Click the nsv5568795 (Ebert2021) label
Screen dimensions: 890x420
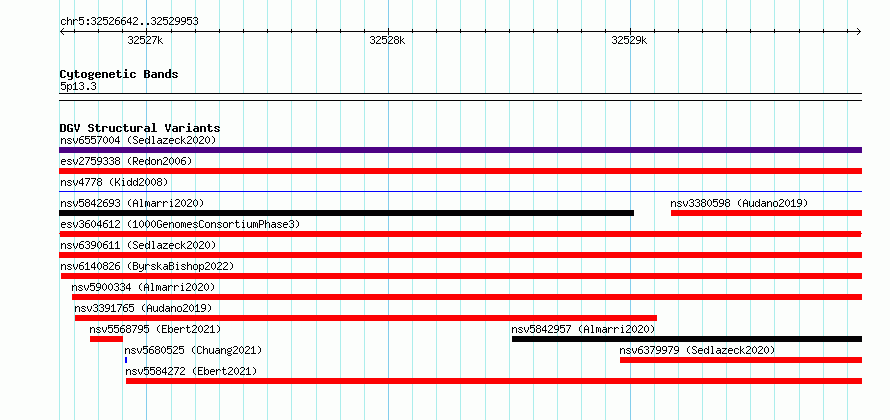(x=155, y=329)
